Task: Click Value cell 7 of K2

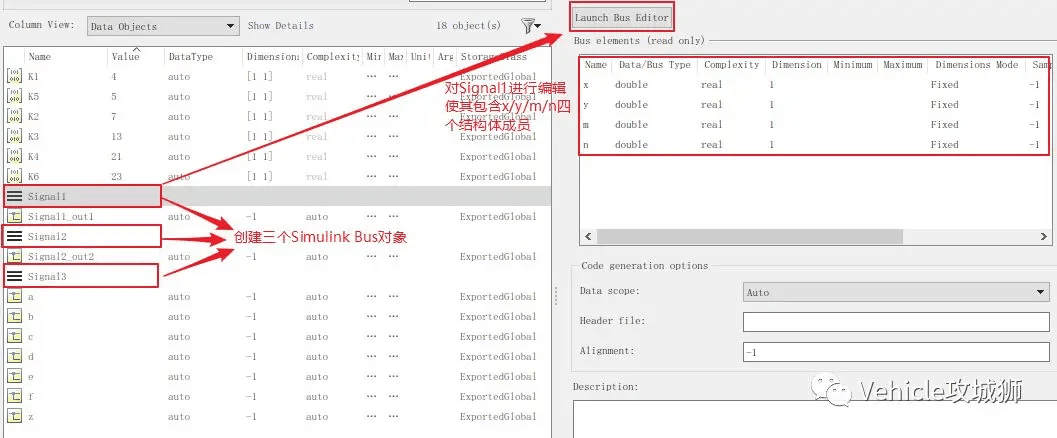Action: point(114,116)
